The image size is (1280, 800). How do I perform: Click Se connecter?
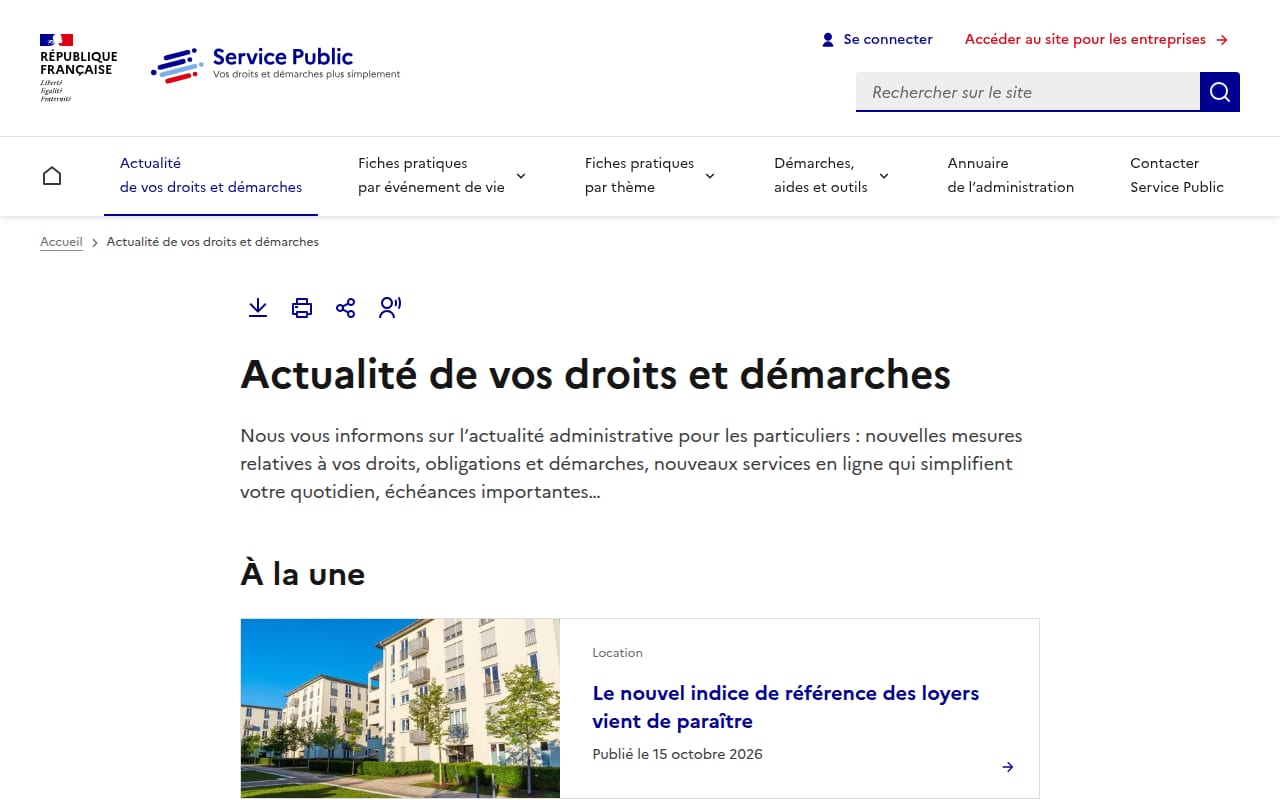pos(877,40)
